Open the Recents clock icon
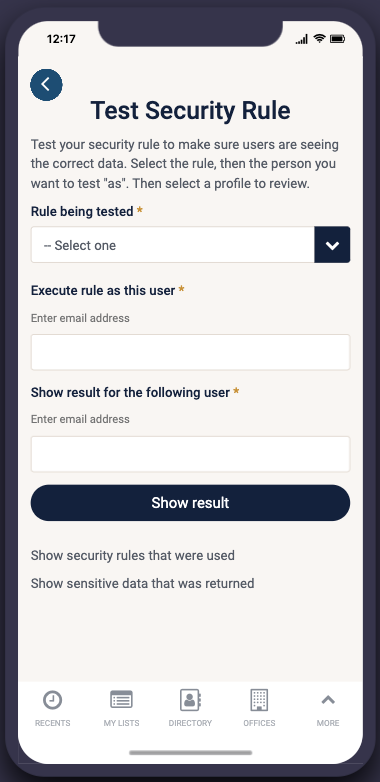Image resolution: width=380 pixels, height=782 pixels. (52, 700)
